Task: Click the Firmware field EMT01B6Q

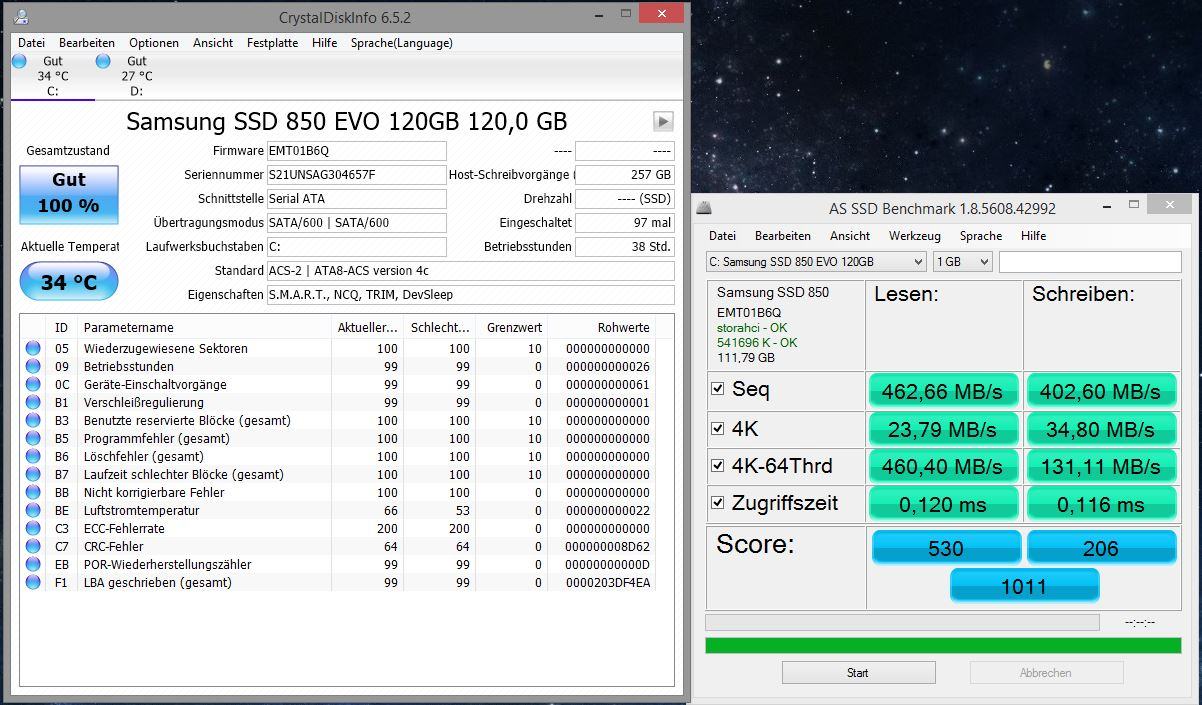Action: coord(357,151)
